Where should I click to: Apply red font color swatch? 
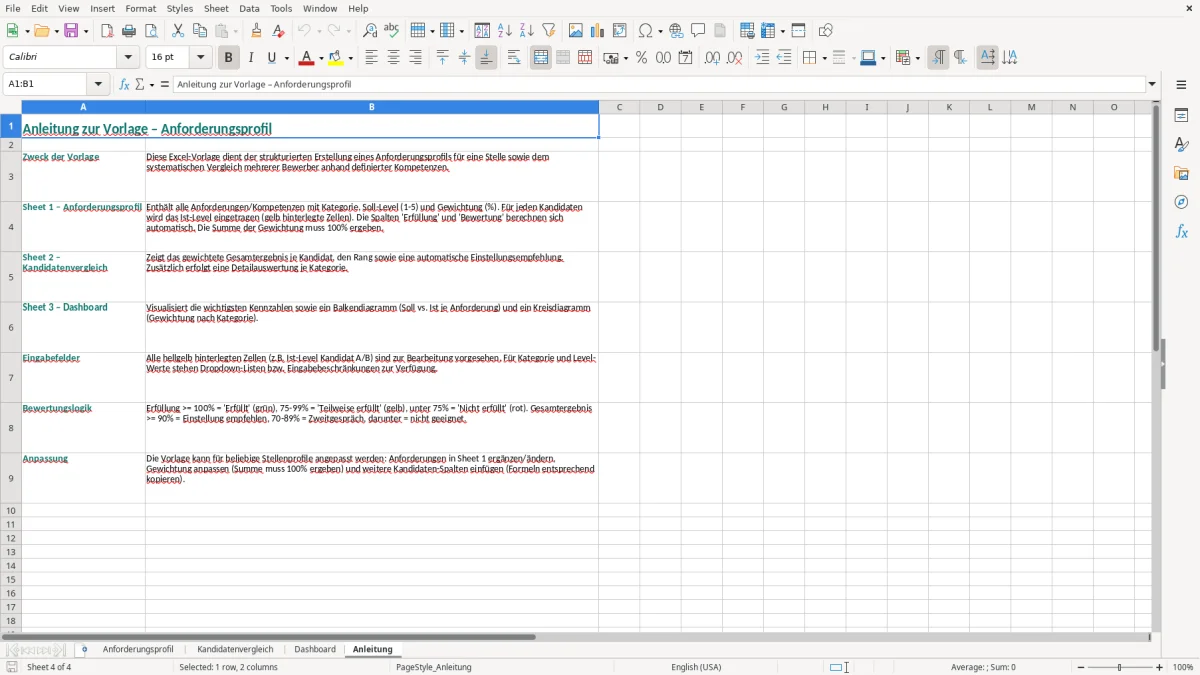coord(307,58)
